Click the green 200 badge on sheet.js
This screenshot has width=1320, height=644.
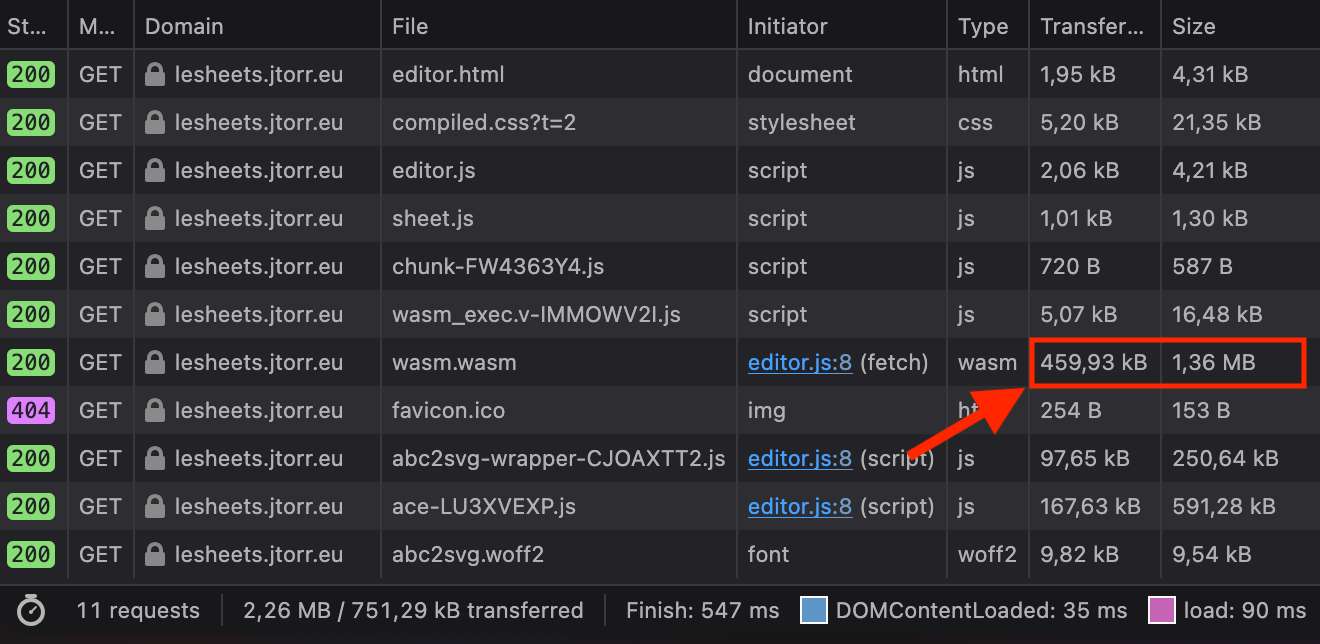(x=33, y=218)
